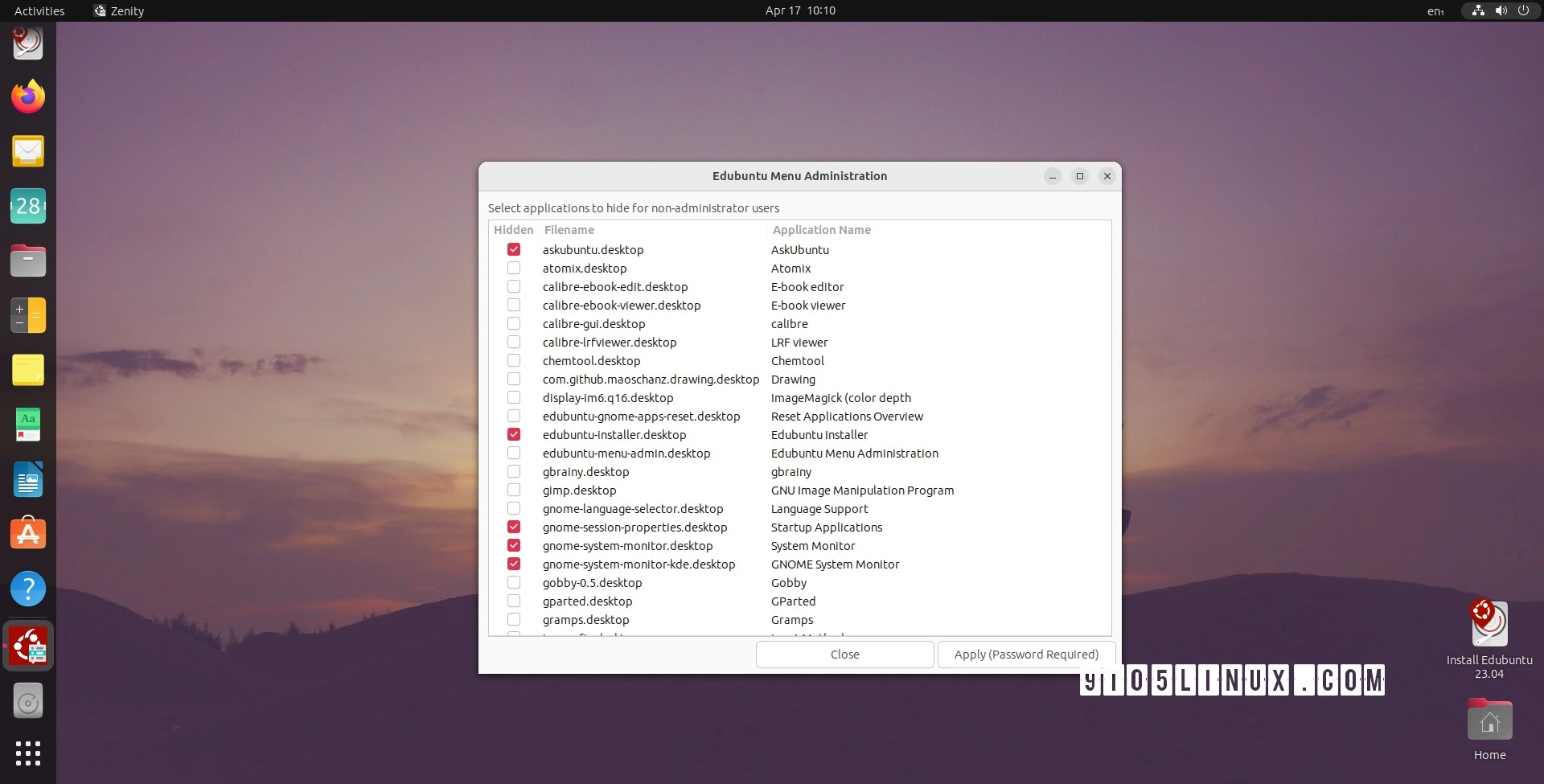Check the gramps.desktop hidden checkbox
The height and width of the screenshot is (784, 1544).
point(514,619)
